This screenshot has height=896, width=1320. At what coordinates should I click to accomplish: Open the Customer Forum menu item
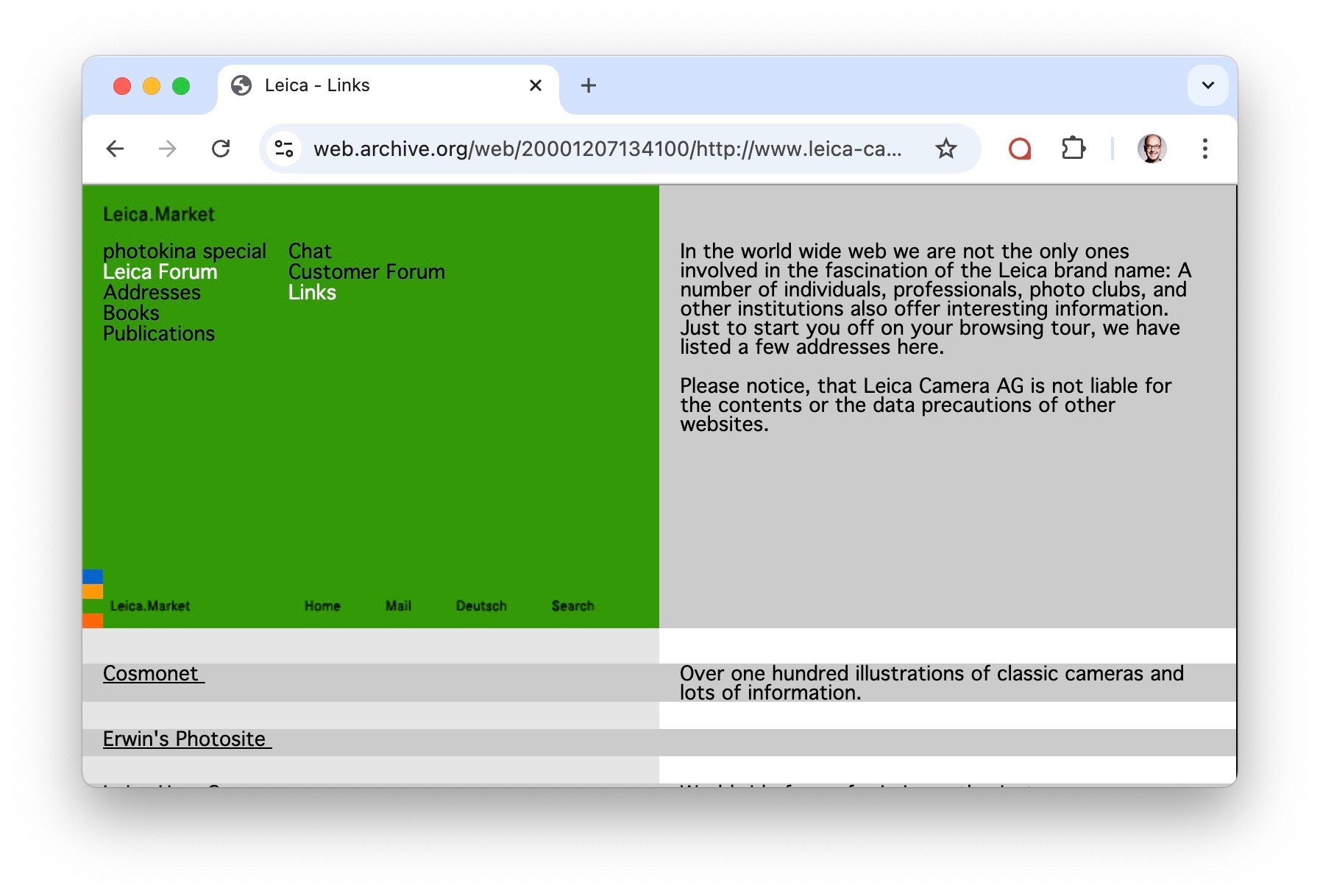366,272
